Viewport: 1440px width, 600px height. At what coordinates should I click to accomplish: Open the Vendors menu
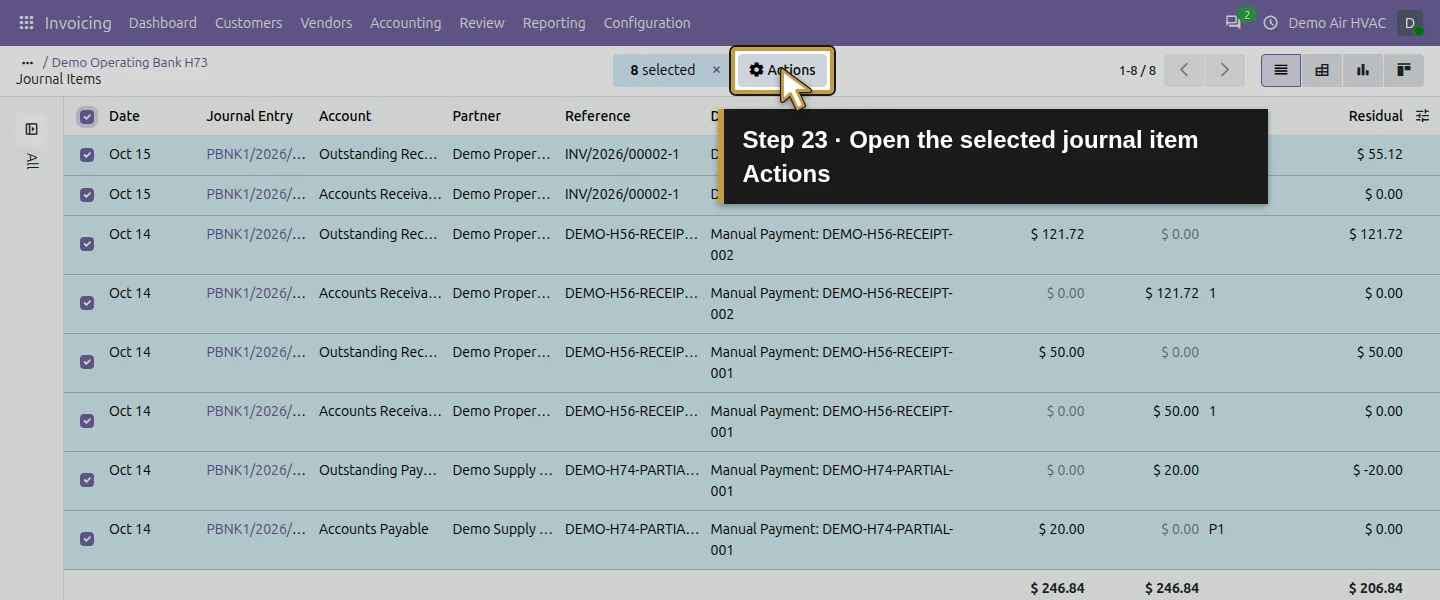pyautogui.click(x=326, y=22)
